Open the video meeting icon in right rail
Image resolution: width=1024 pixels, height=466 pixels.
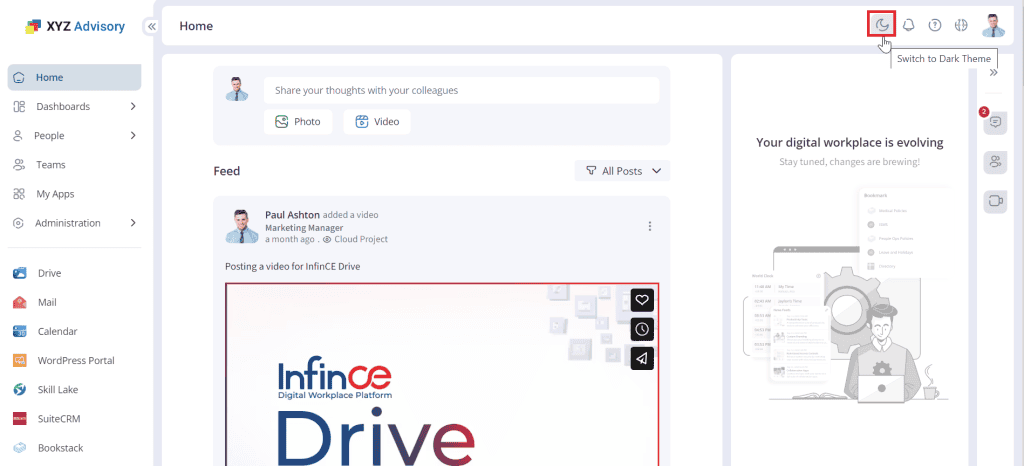point(995,201)
